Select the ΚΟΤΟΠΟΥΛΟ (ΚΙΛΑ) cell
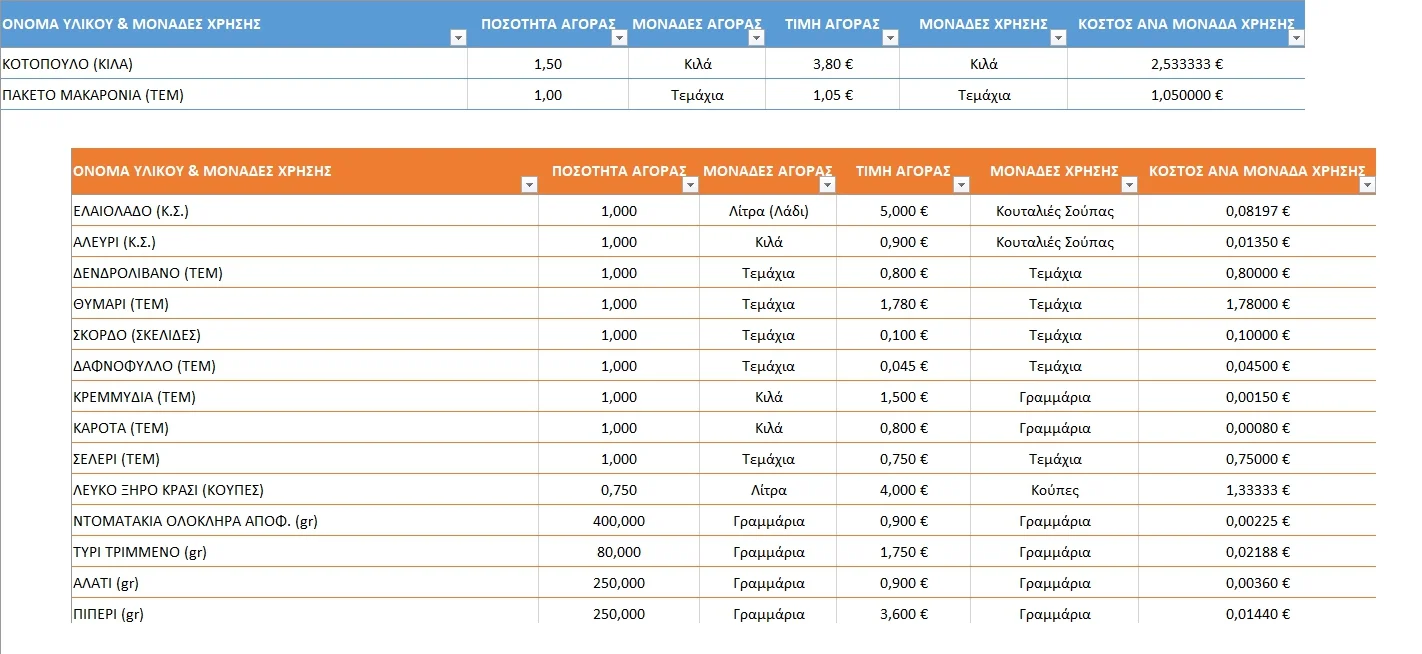Viewport: 1422px width, 654px height. tap(234, 64)
